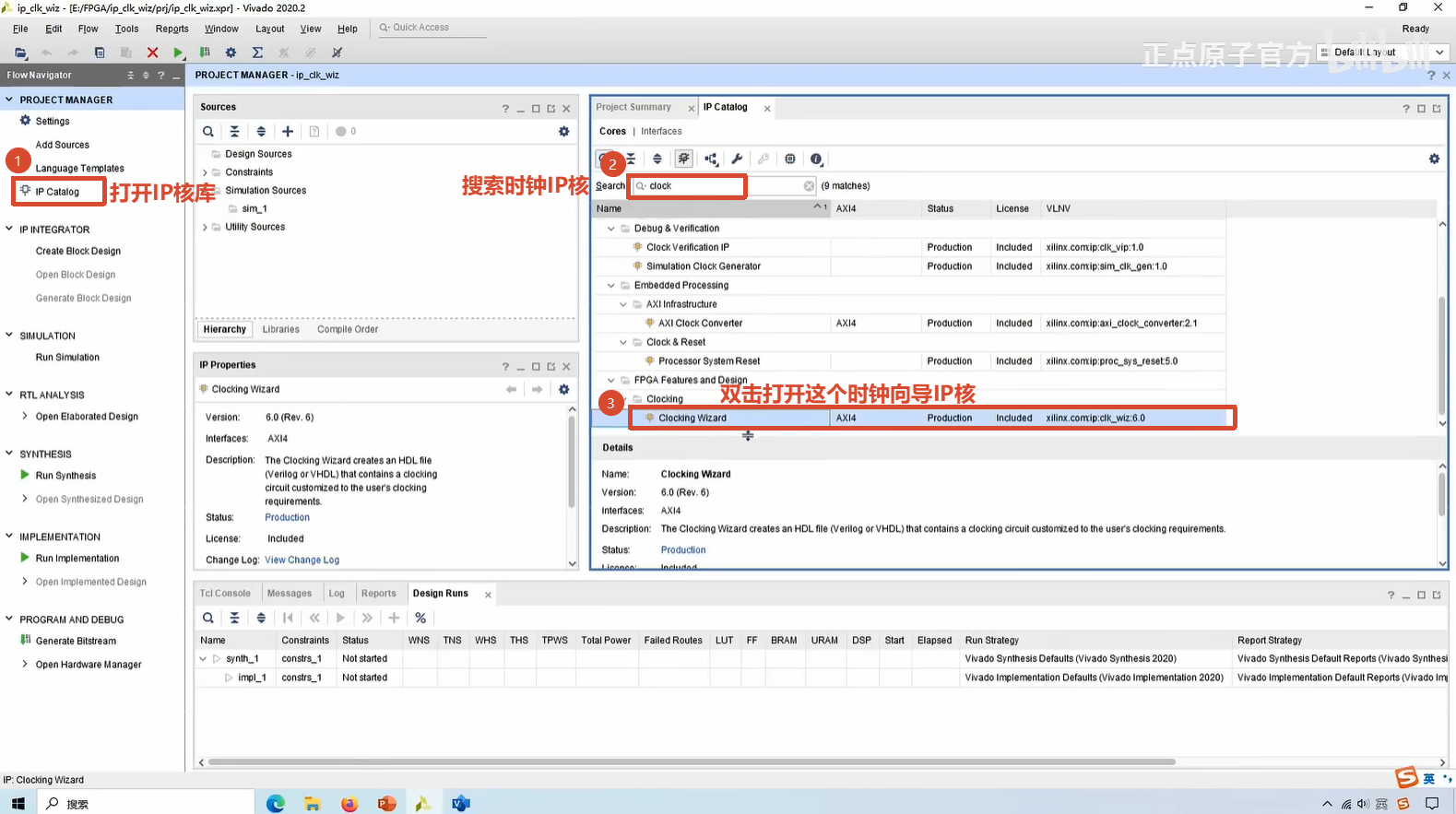Click the IP Catalog search input field
Screen dimensions: 1456x814
tap(726, 186)
